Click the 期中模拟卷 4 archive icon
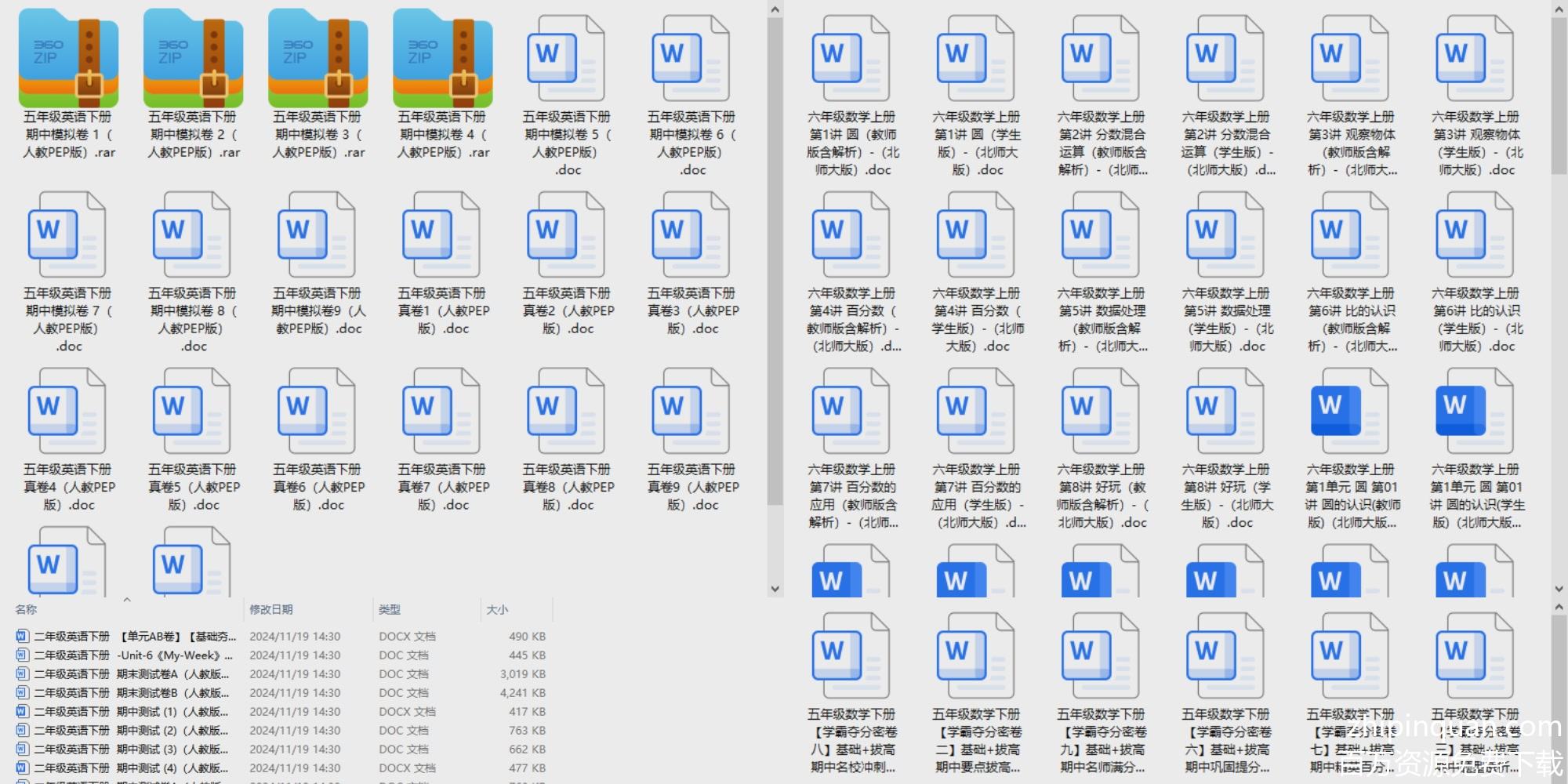The height and width of the screenshot is (784, 1568). [442, 58]
